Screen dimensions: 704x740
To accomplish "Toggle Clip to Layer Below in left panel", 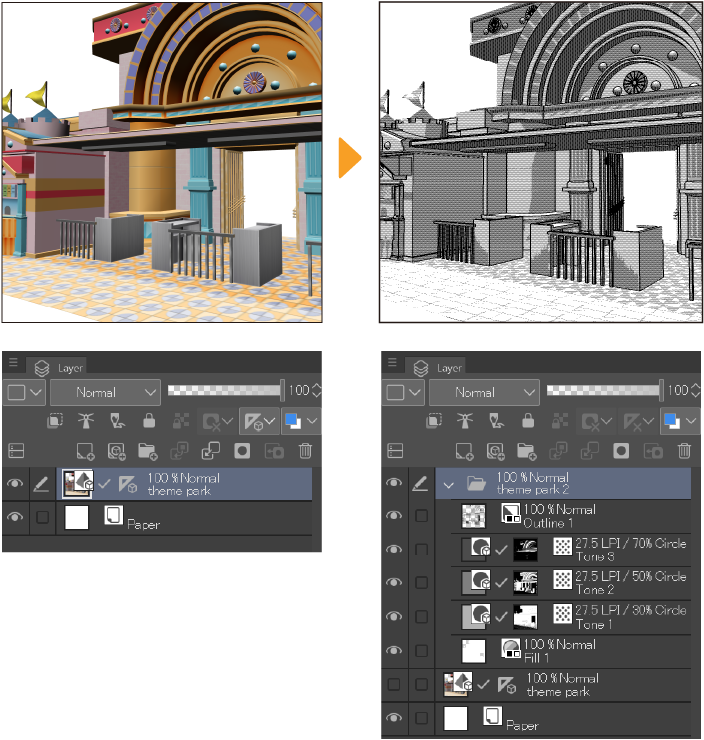I will tap(55, 420).
